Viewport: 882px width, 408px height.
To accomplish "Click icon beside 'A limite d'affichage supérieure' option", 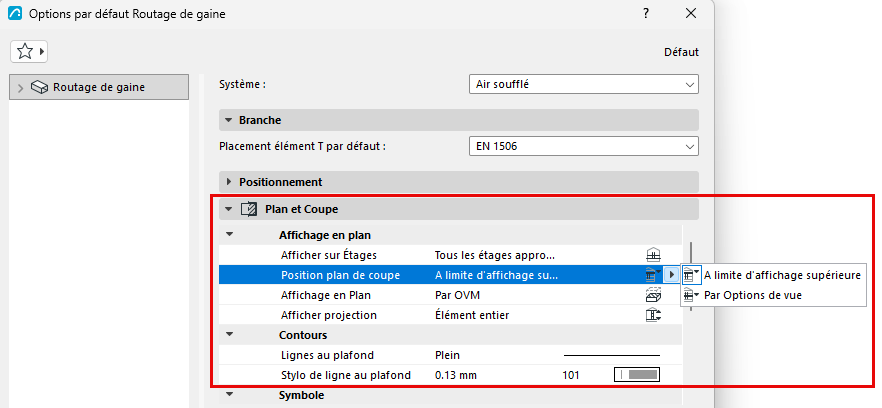I will coord(692,275).
